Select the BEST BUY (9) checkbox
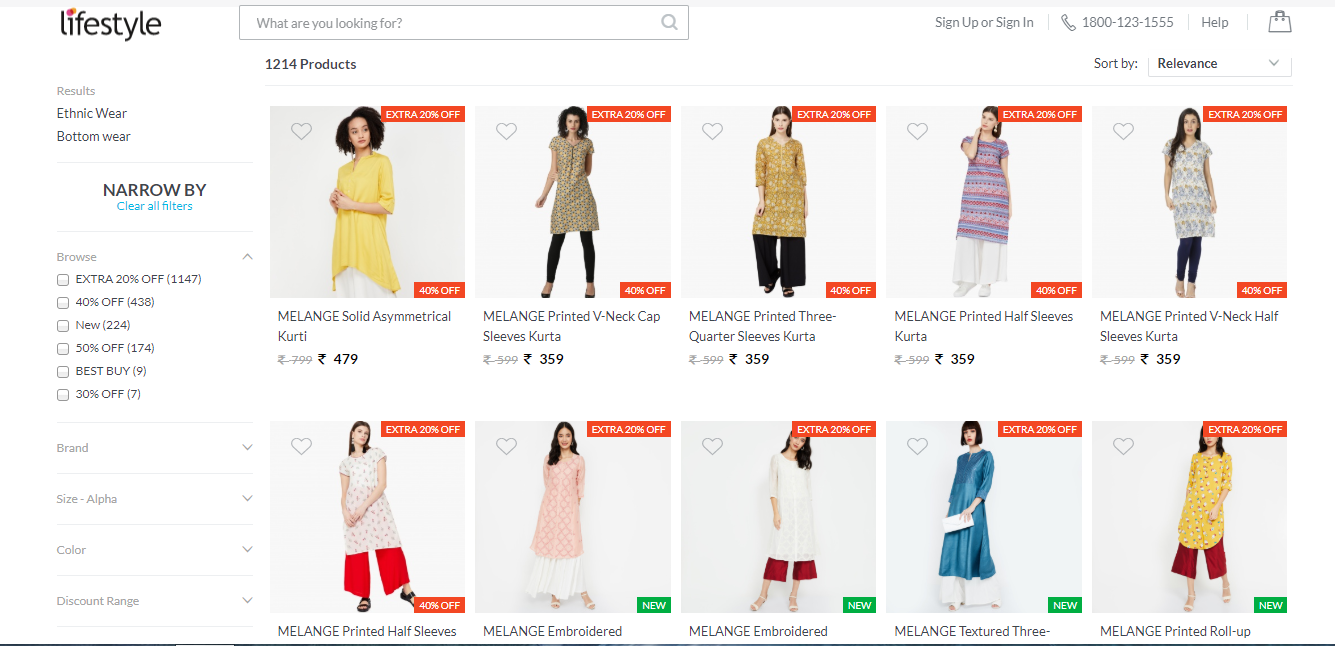This screenshot has height=646, width=1335. [63, 372]
